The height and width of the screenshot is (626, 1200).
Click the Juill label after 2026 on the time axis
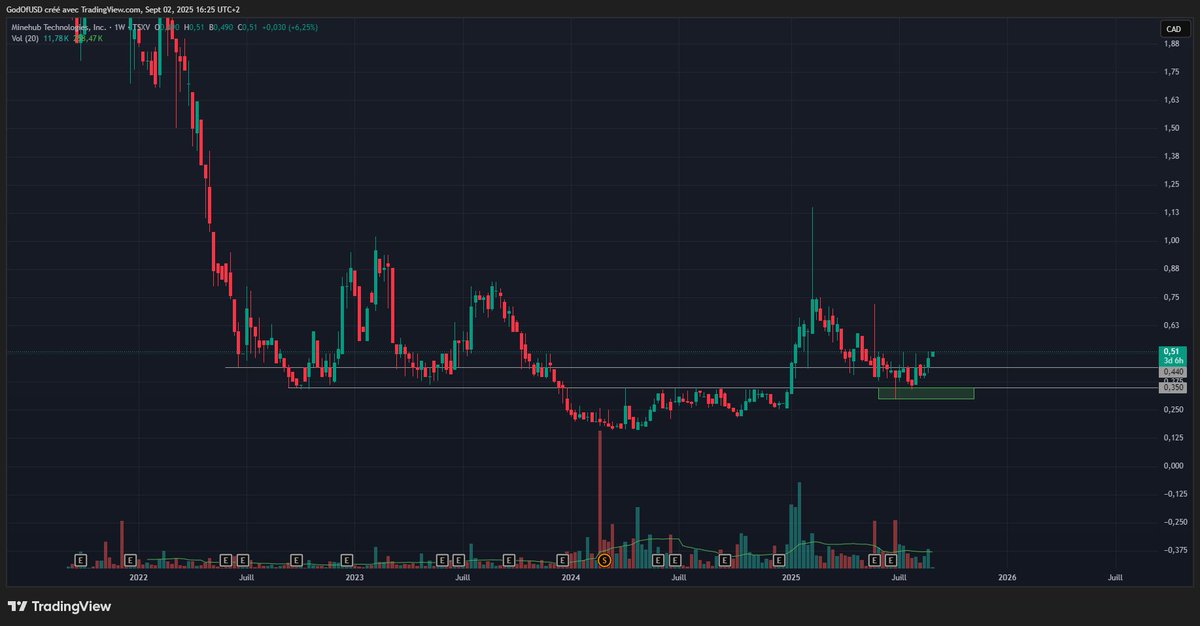pyautogui.click(x=1115, y=577)
